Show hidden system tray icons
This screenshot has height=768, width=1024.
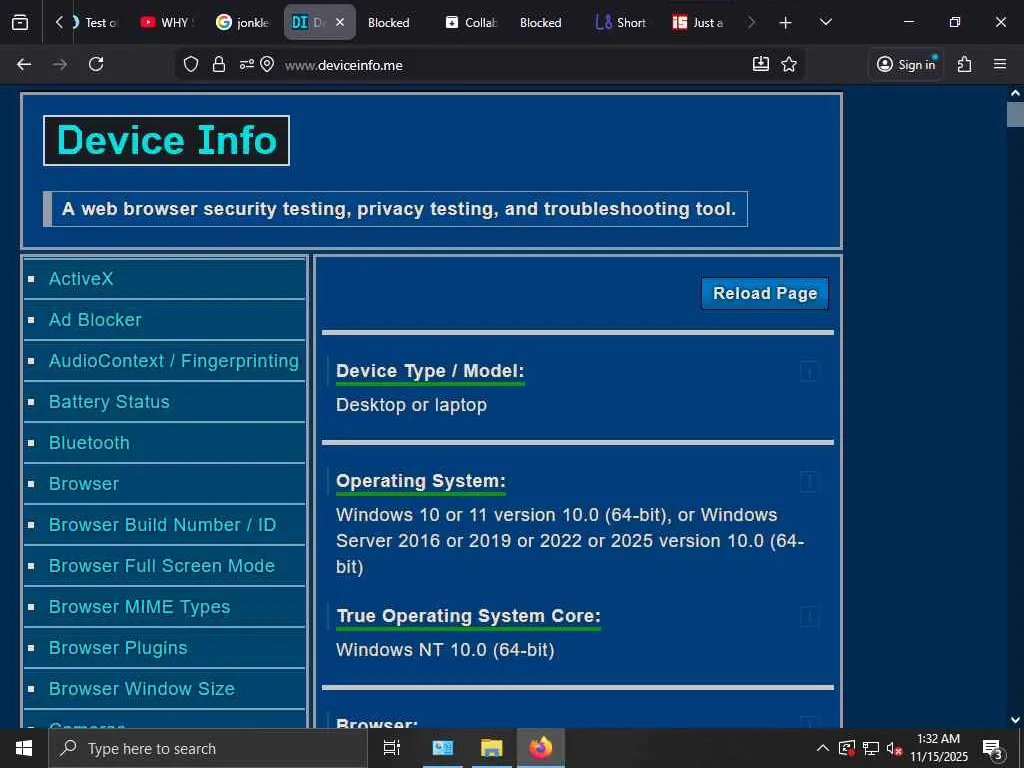[822, 748]
